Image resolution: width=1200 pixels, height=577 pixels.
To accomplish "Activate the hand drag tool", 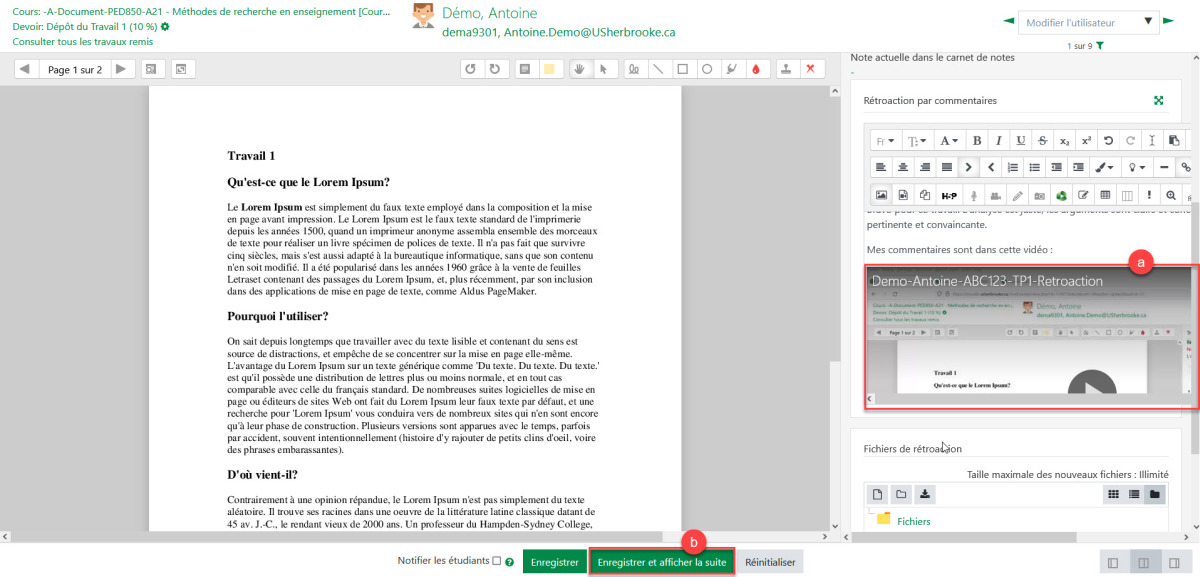I will click(578, 70).
